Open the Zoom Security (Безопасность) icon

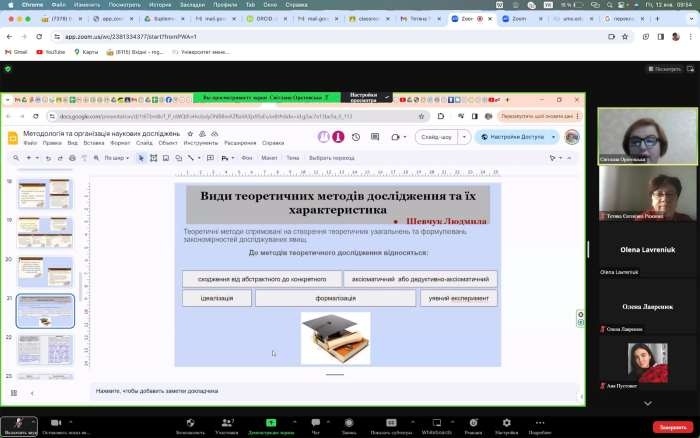pos(189,423)
